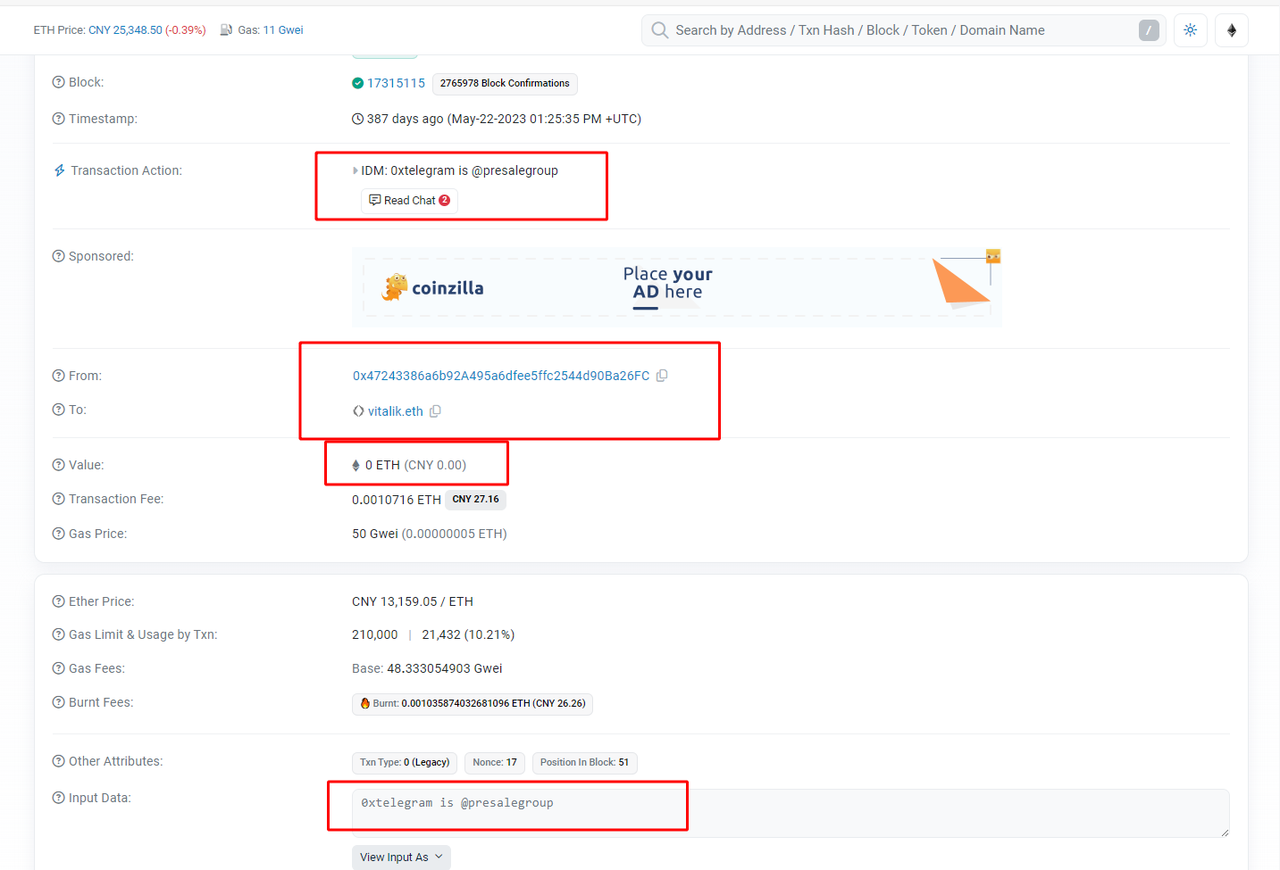Click the Ethereum network icon button
This screenshot has width=1280, height=870.
(1231, 30)
